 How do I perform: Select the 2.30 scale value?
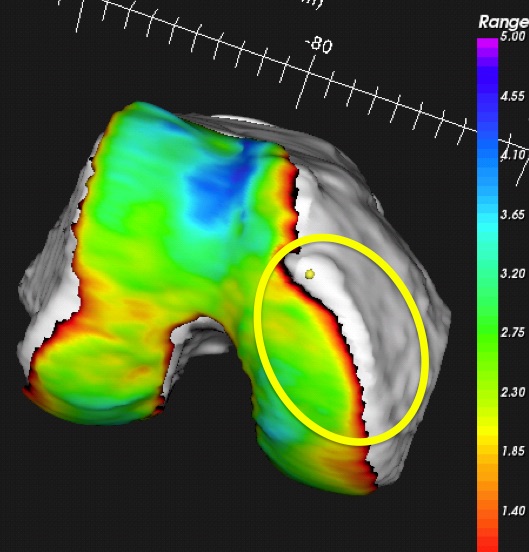click(512, 391)
